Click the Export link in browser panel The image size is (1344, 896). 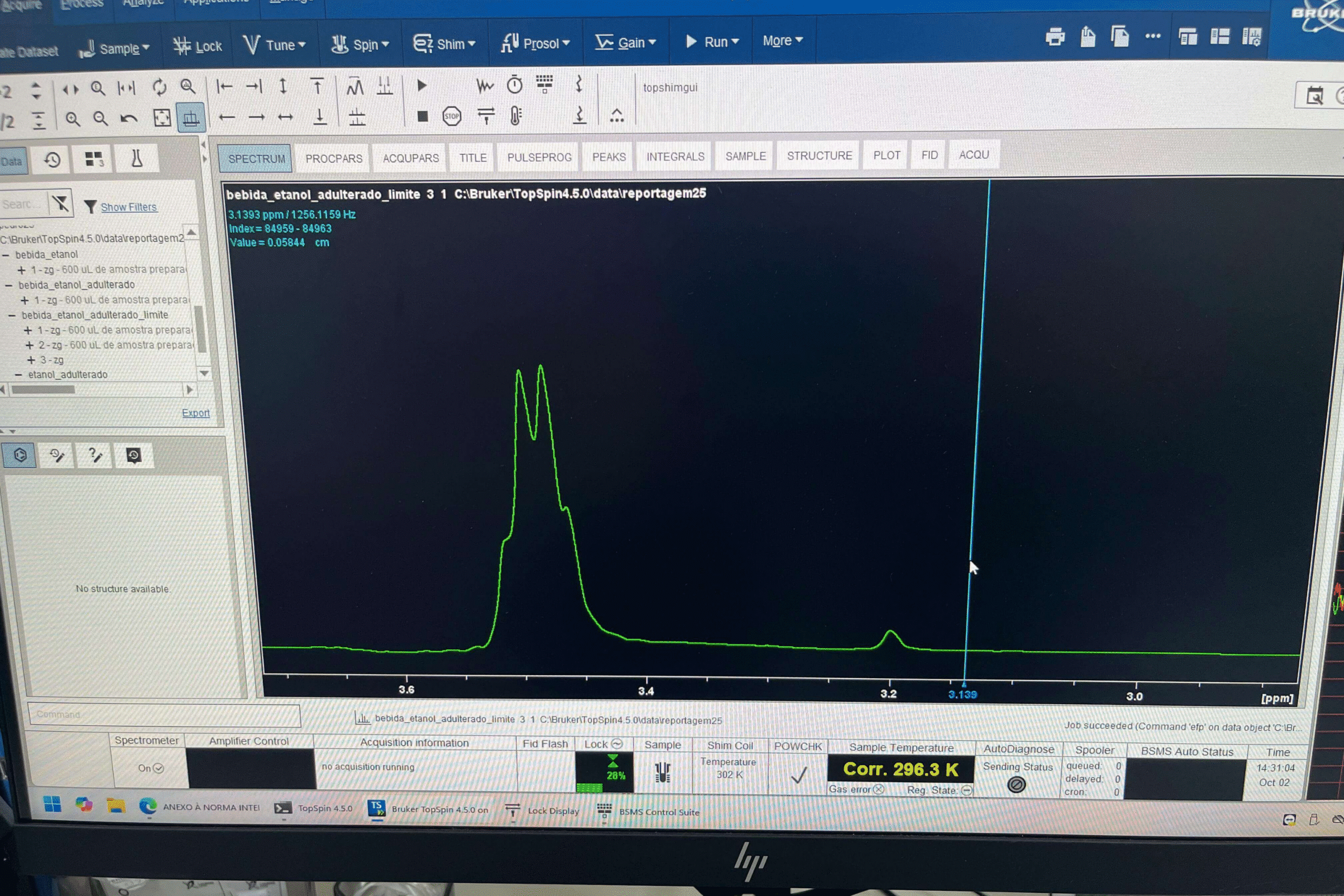pyautogui.click(x=195, y=413)
